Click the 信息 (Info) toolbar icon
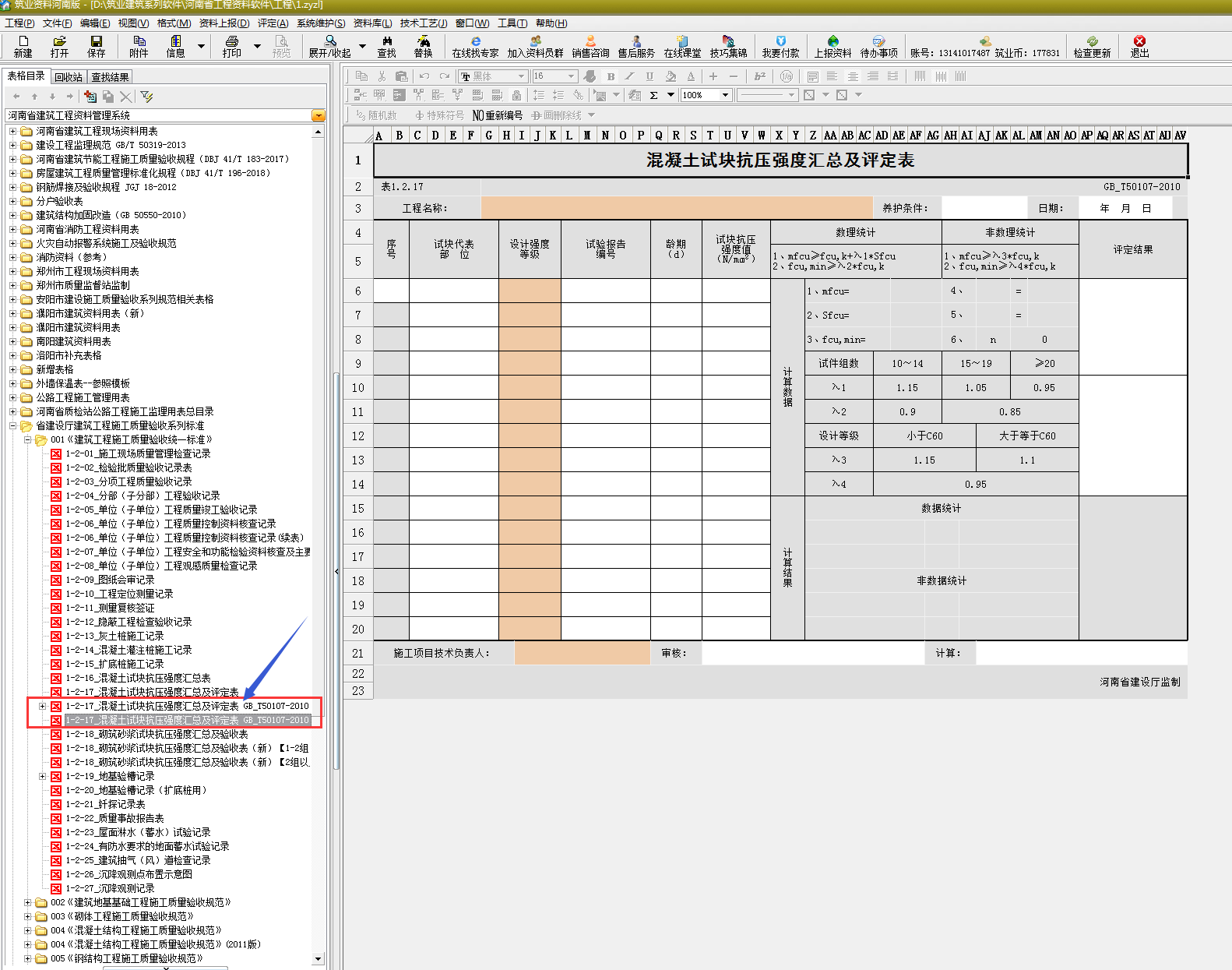Screen dimensions: 1232x970 coord(176,46)
